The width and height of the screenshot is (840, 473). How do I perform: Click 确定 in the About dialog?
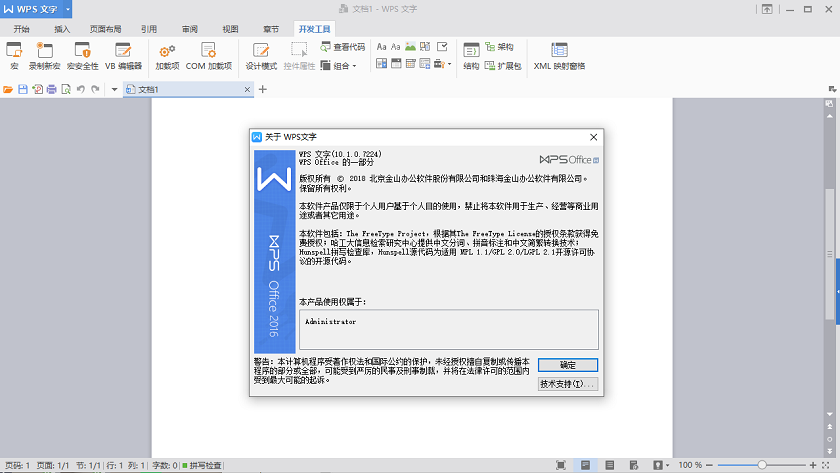click(568, 365)
